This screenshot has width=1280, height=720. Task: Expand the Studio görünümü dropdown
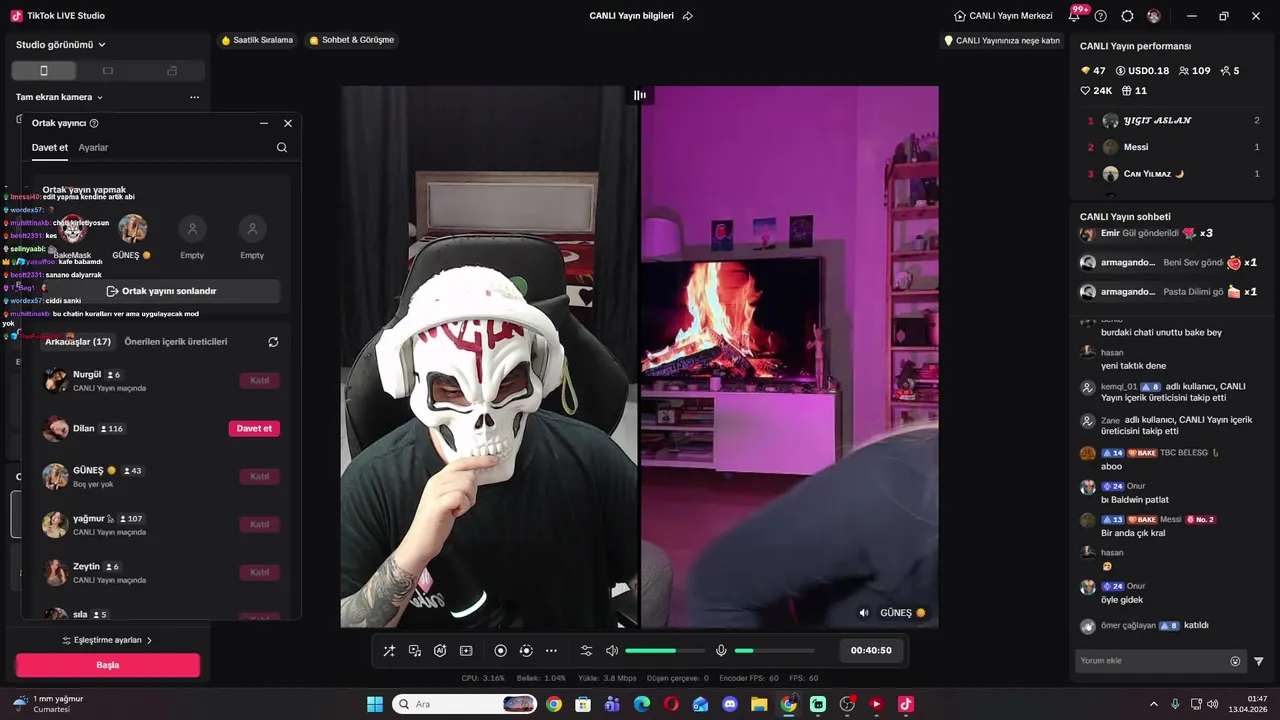pos(61,45)
